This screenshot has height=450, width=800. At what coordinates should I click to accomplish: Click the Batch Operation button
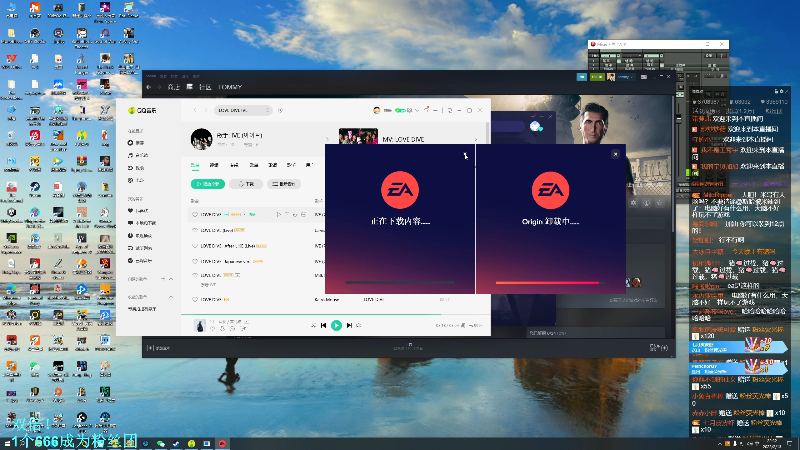[x=284, y=184]
